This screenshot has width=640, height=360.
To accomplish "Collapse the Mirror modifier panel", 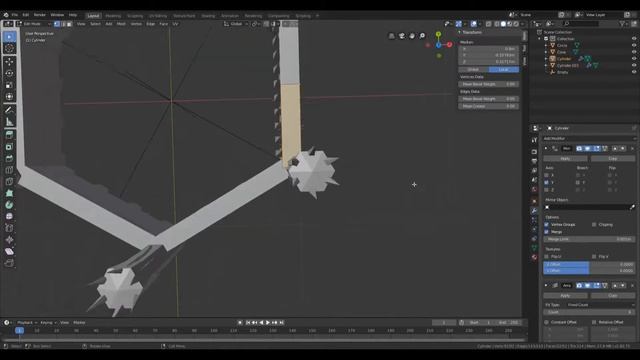I will point(546,148).
